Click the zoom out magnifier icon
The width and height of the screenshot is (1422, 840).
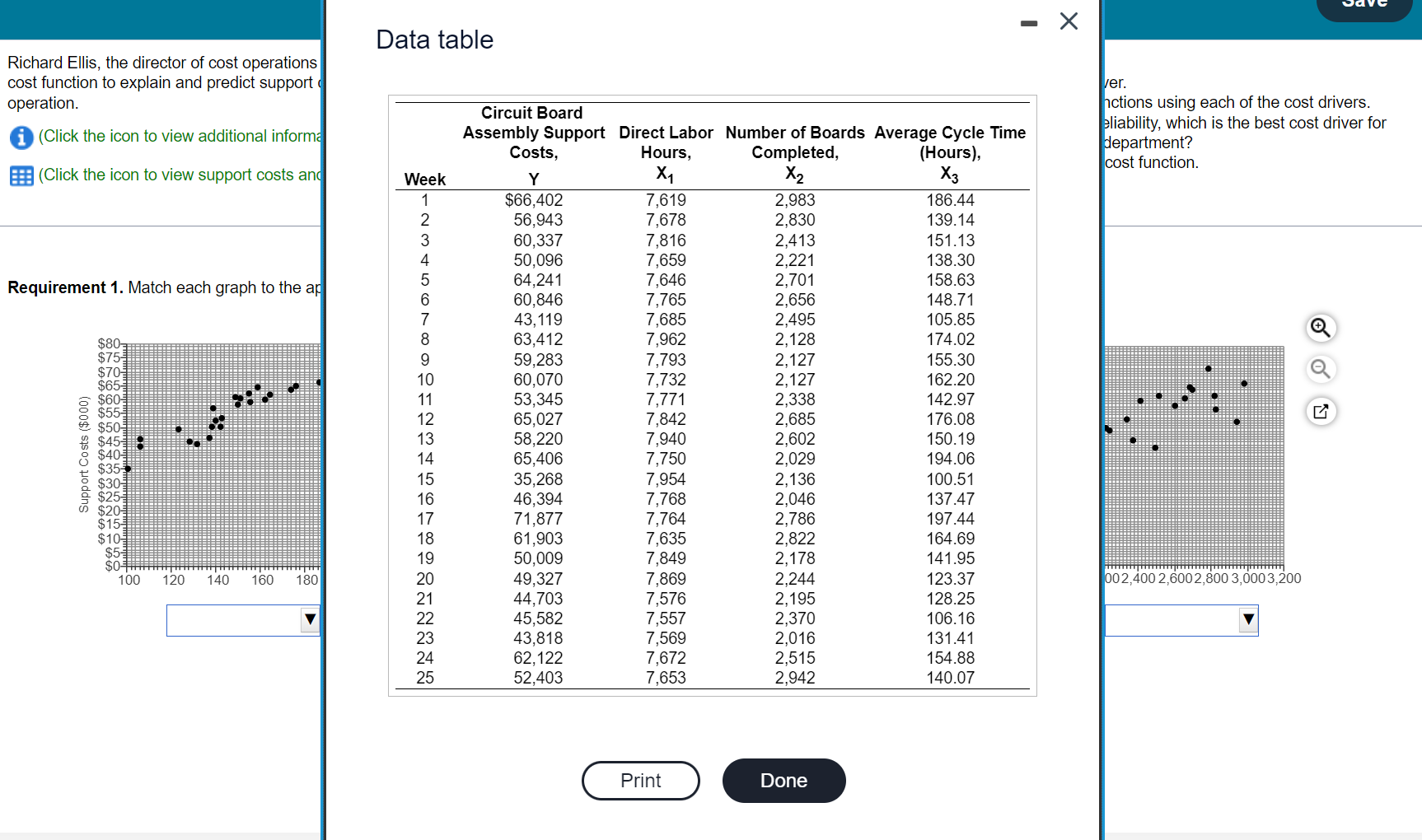coord(1321,369)
